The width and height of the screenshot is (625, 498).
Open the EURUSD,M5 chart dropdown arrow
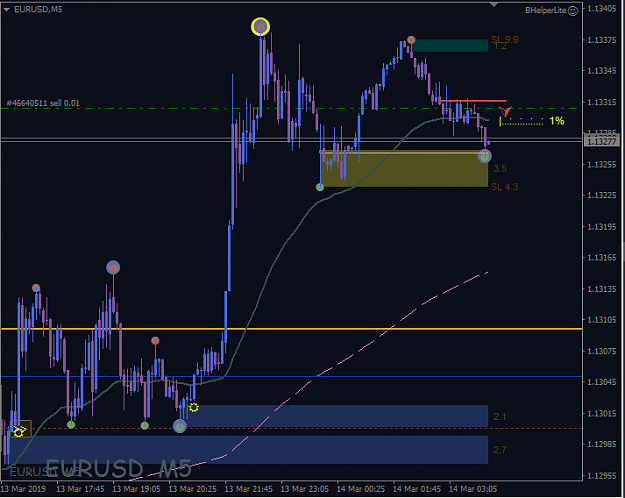click(x=6, y=9)
